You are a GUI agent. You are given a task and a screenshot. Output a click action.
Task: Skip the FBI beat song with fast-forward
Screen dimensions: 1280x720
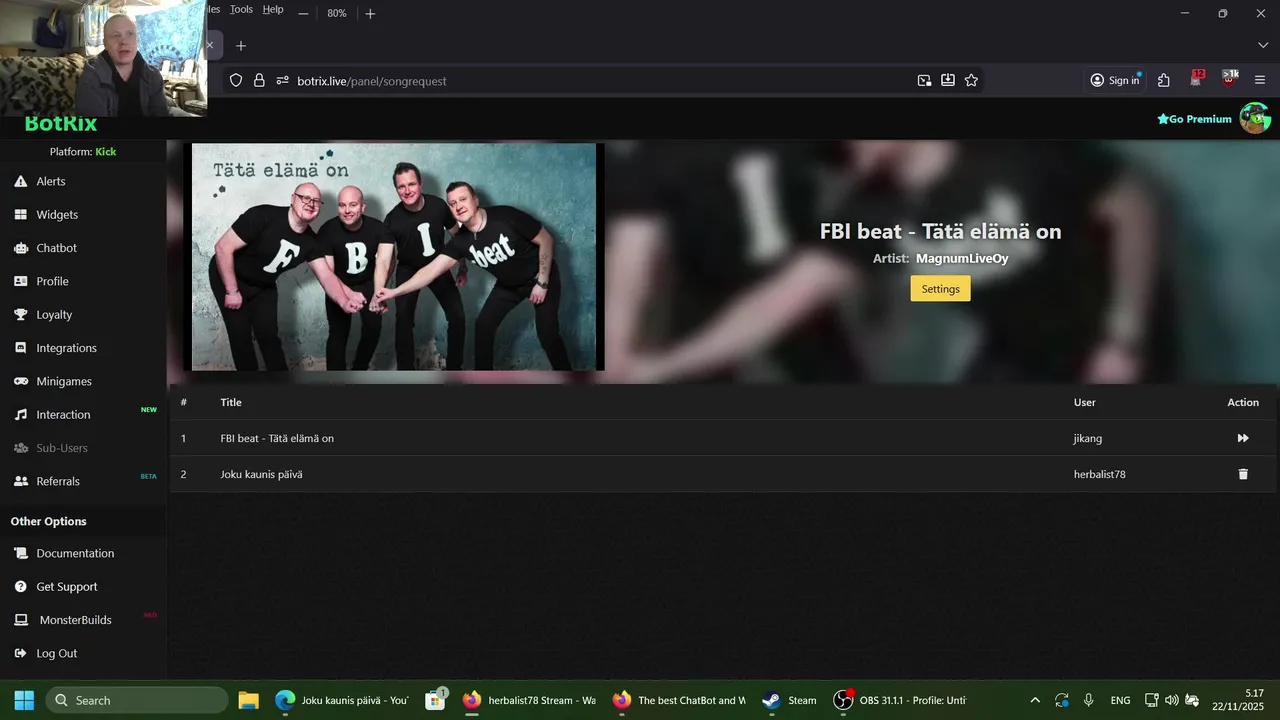coord(1243,438)
